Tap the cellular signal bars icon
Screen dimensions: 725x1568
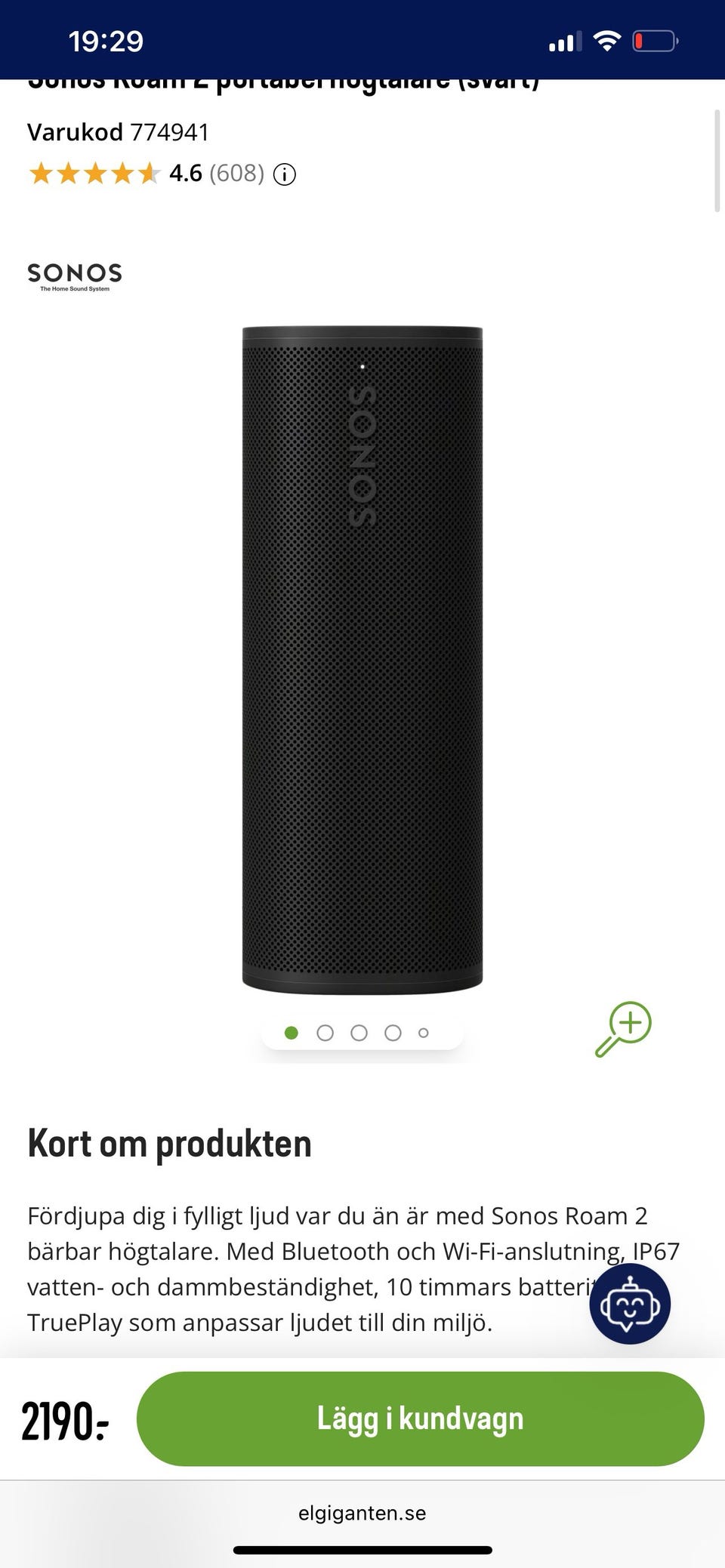tap(565, 42)
